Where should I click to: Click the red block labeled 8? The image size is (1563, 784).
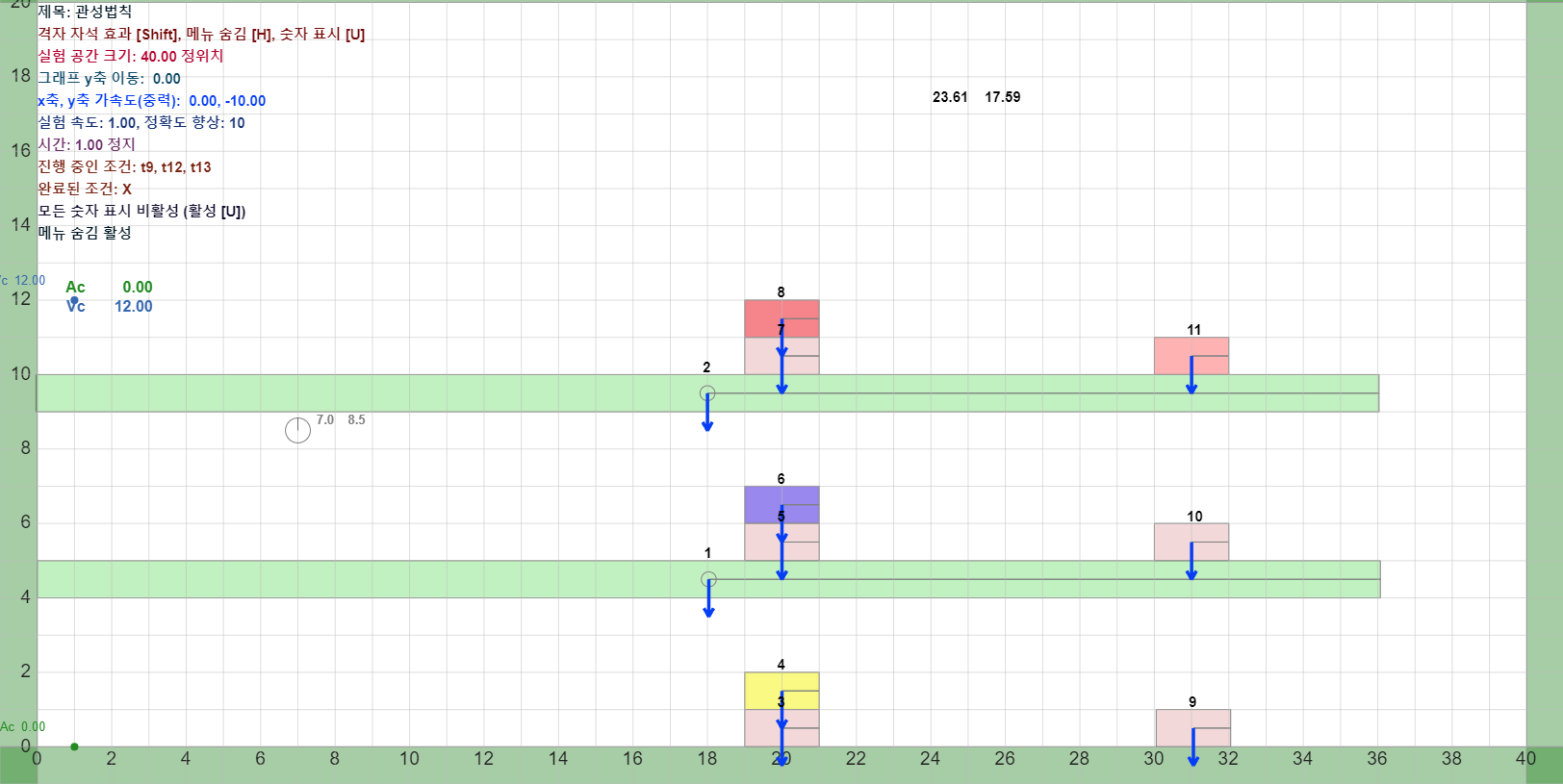pyautogui.click(x=781, y=318)
